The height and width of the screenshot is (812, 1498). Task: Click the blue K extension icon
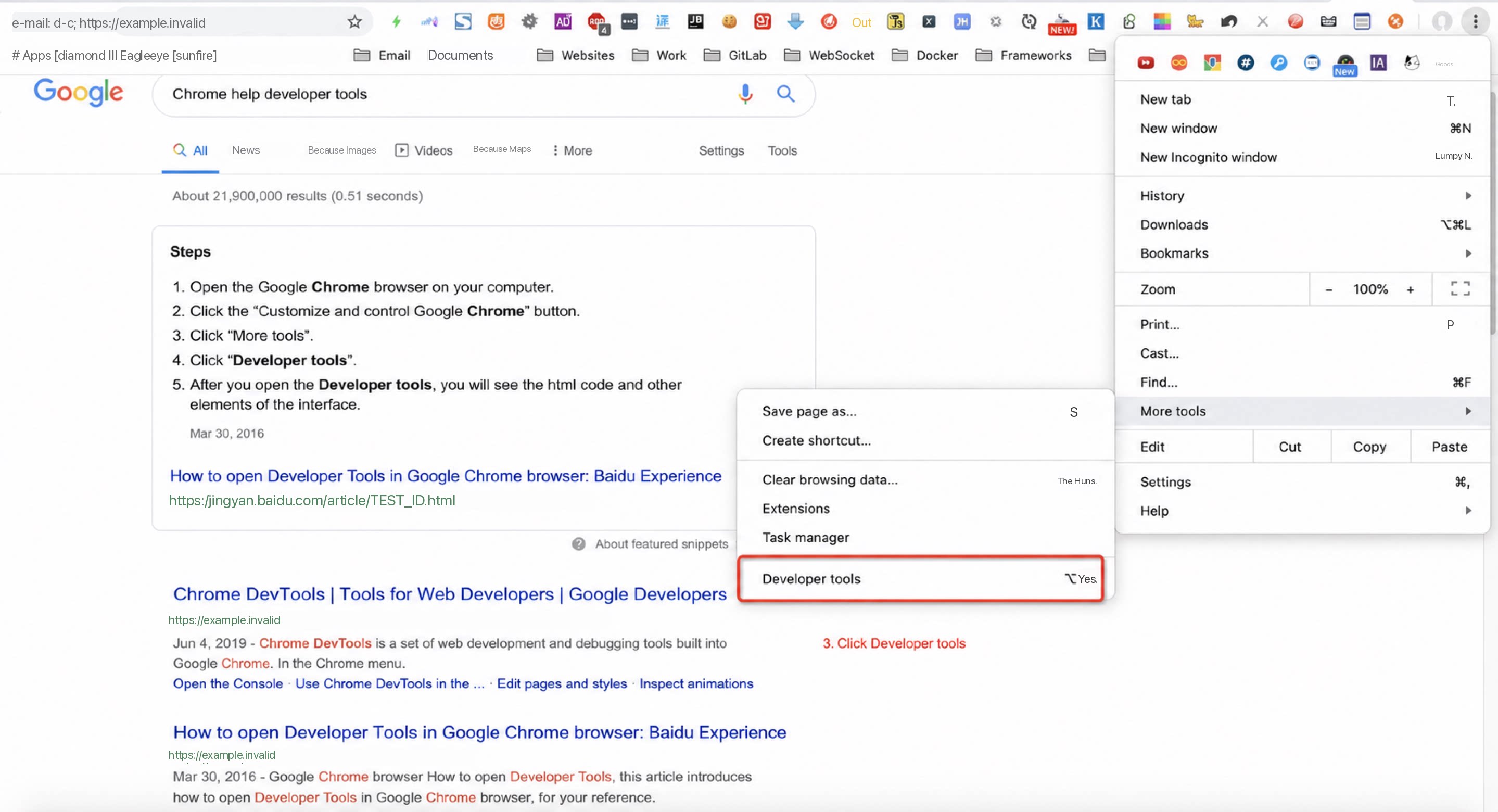click(x=1095, y=22)
